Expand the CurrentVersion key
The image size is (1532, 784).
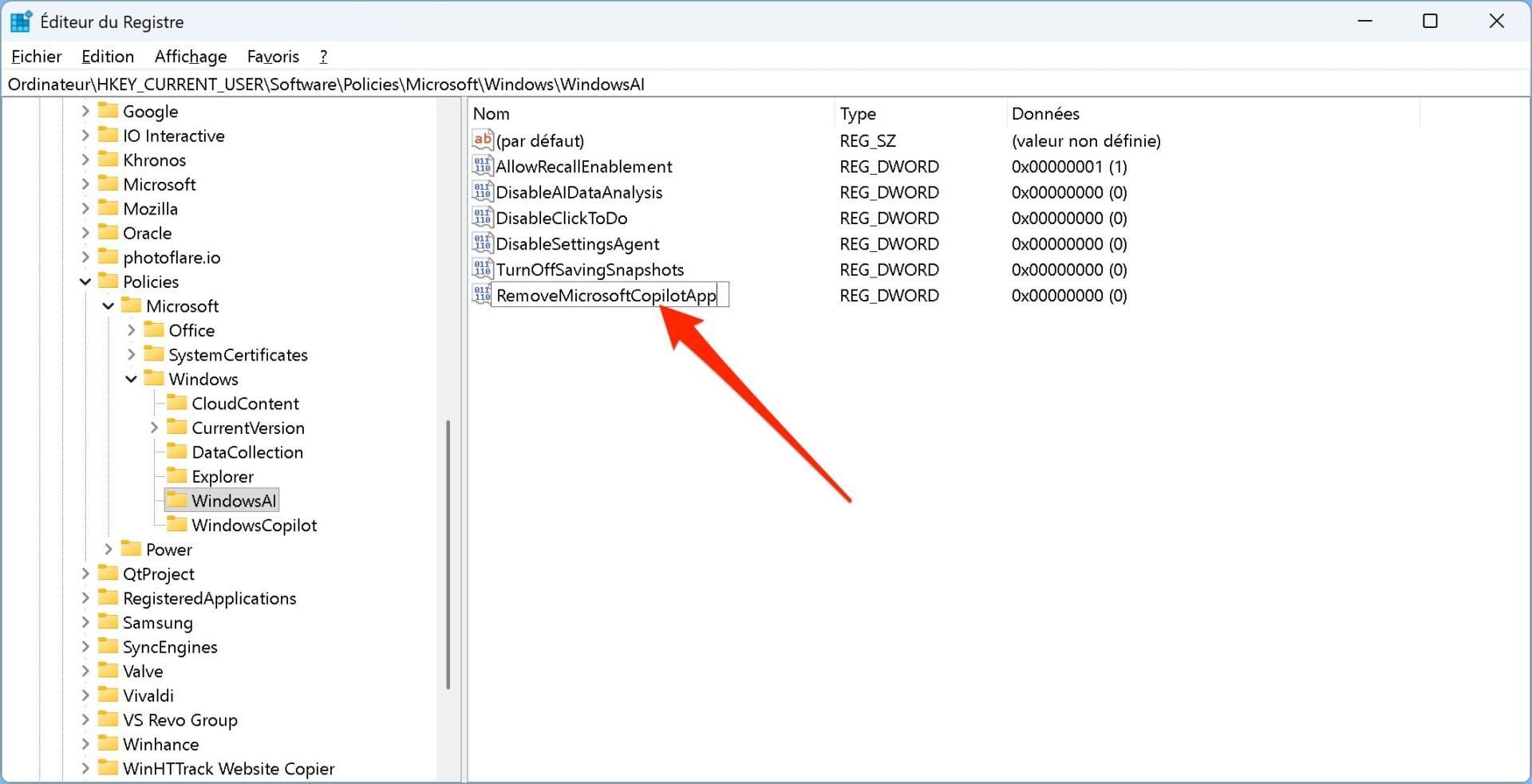(x=155, y=427)
